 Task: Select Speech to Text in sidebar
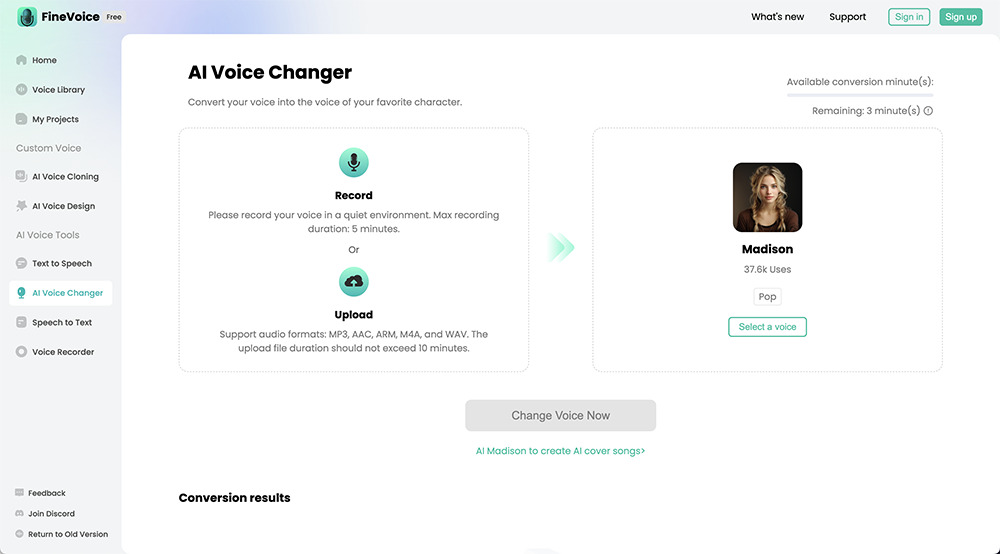tap(62, 323)
